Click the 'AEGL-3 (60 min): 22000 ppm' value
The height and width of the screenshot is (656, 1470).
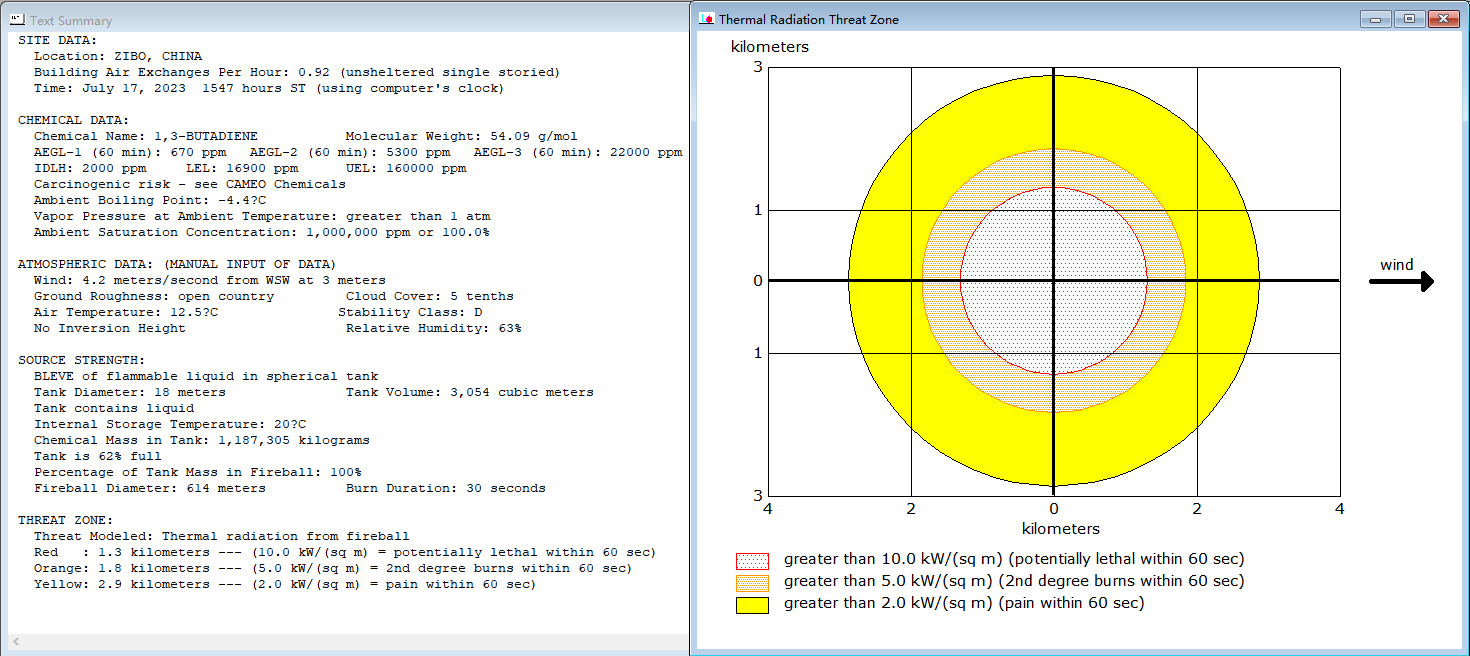[578, 152]
